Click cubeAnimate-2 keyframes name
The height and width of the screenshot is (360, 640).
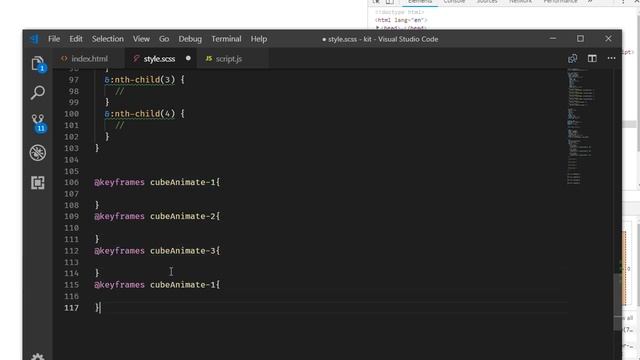[182, 216]
